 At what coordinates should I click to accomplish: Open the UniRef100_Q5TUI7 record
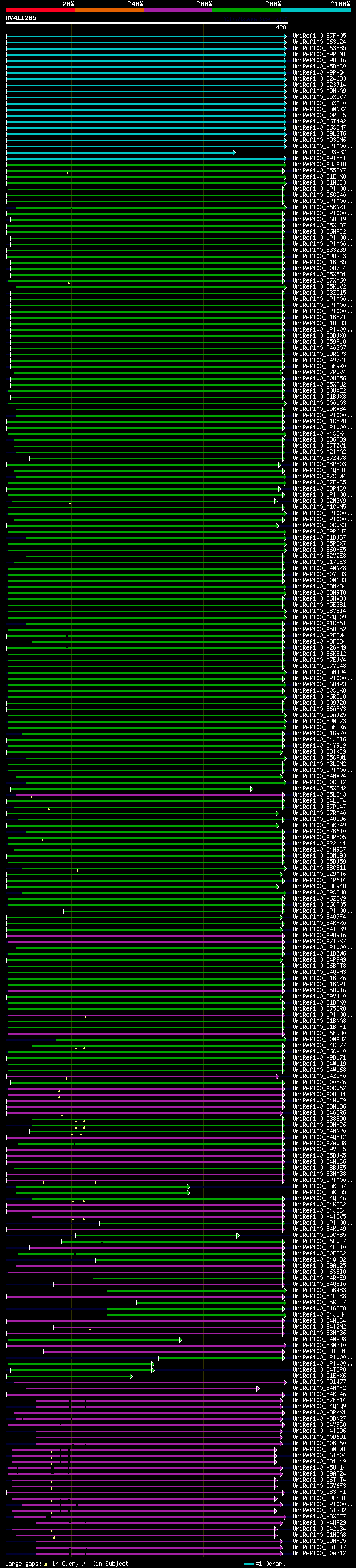click(x=319, y=1547)
